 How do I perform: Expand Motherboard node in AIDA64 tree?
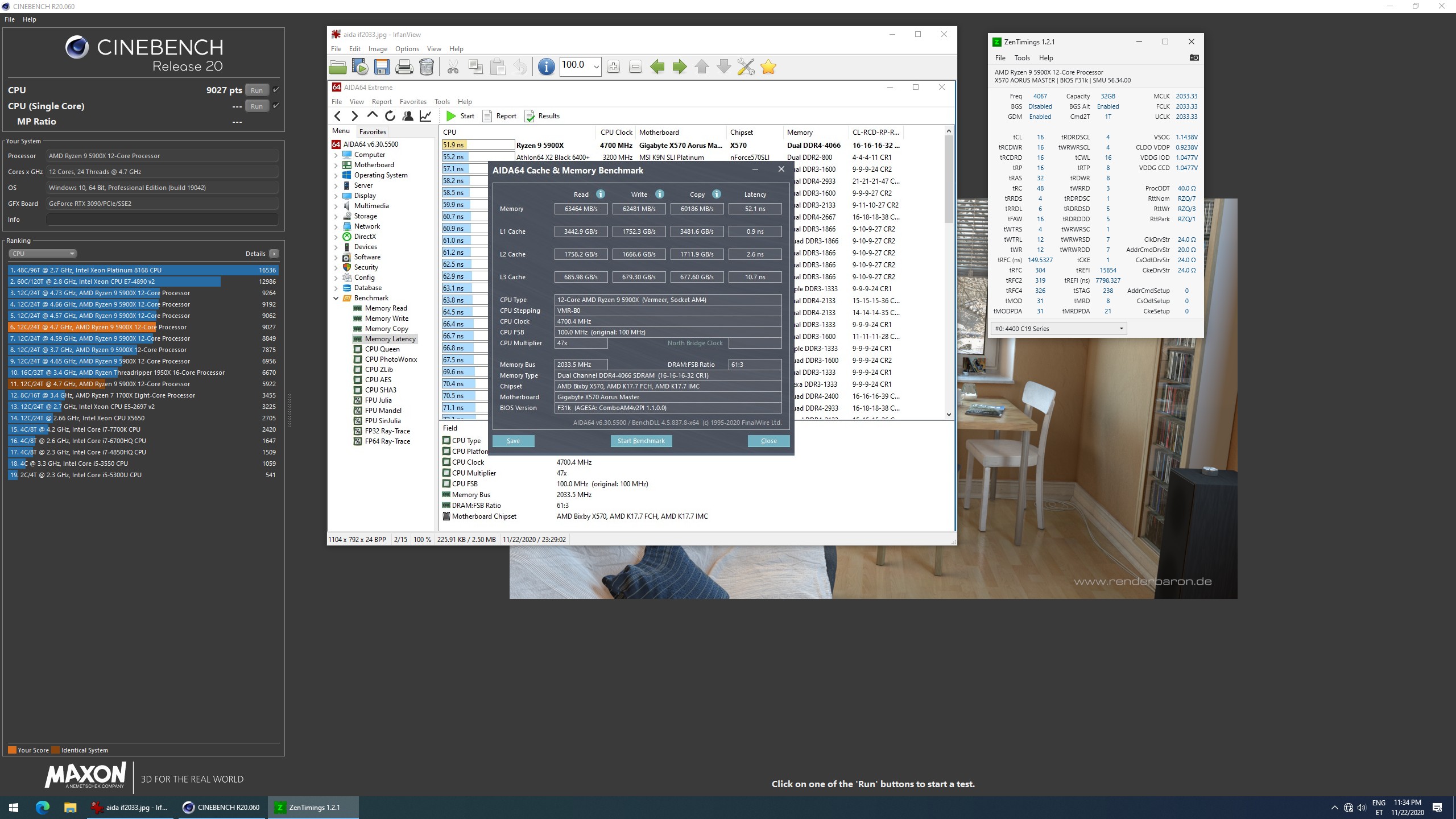336,165
